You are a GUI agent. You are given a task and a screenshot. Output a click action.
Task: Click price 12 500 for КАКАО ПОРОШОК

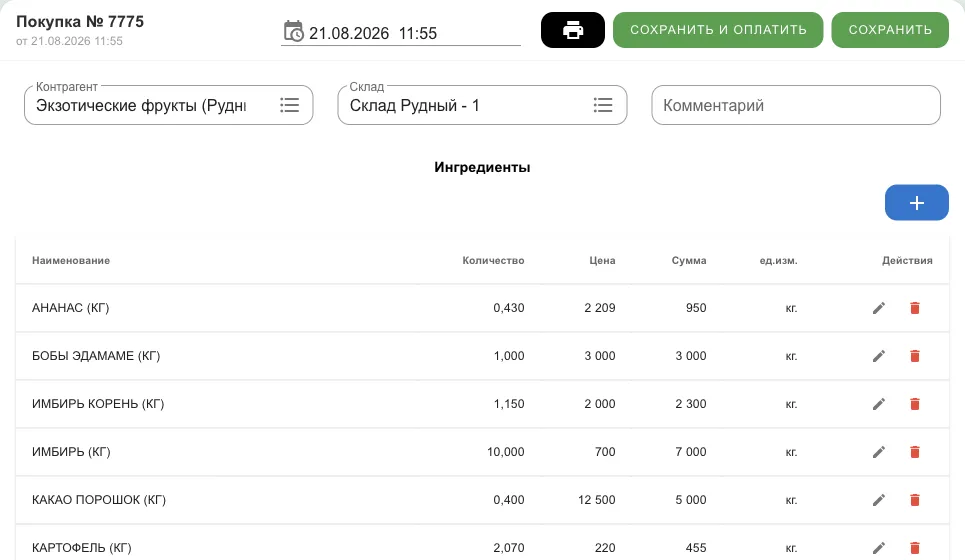[x=596, y=500]
